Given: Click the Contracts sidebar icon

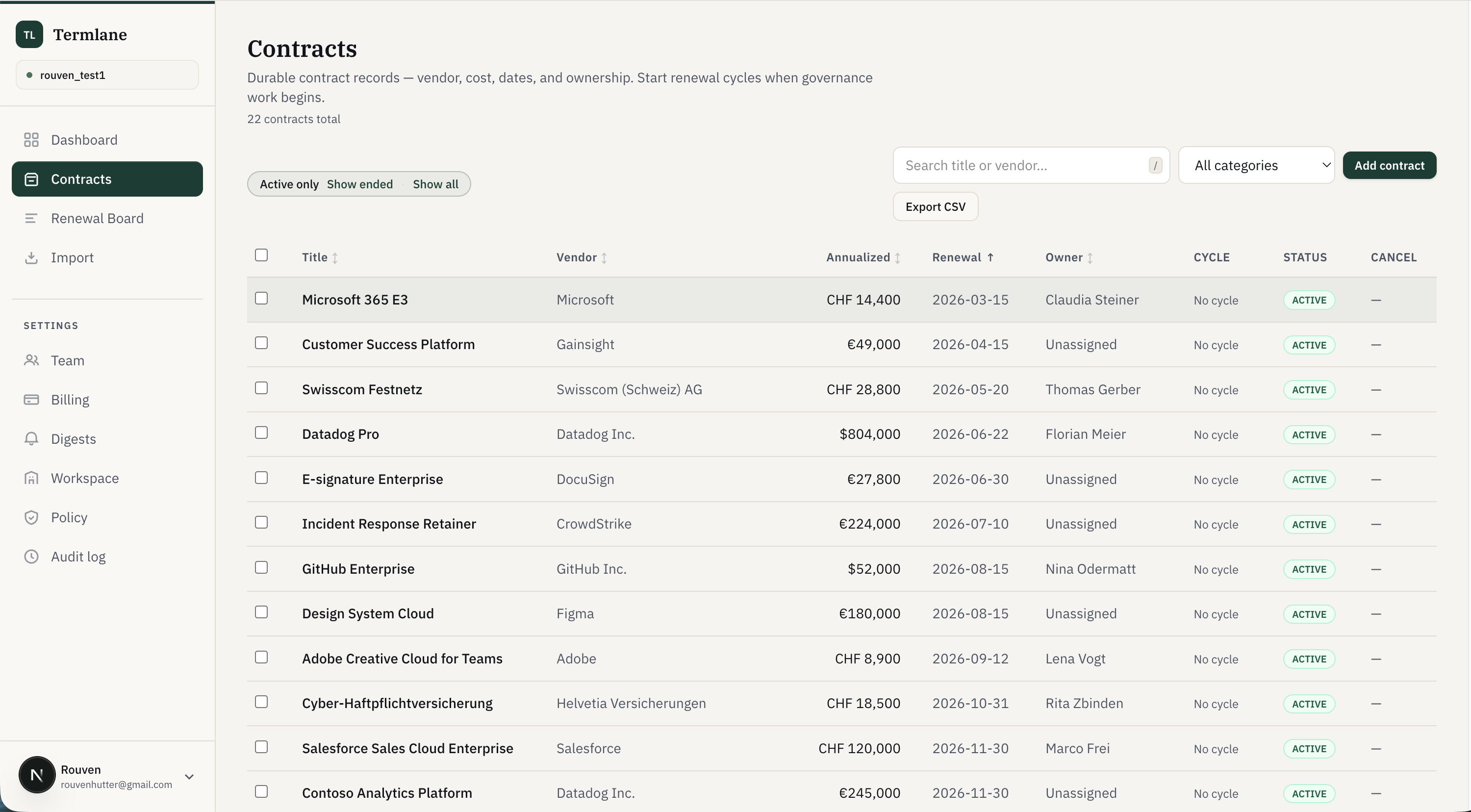Looking at the screenshot, I should pos(31,179).
